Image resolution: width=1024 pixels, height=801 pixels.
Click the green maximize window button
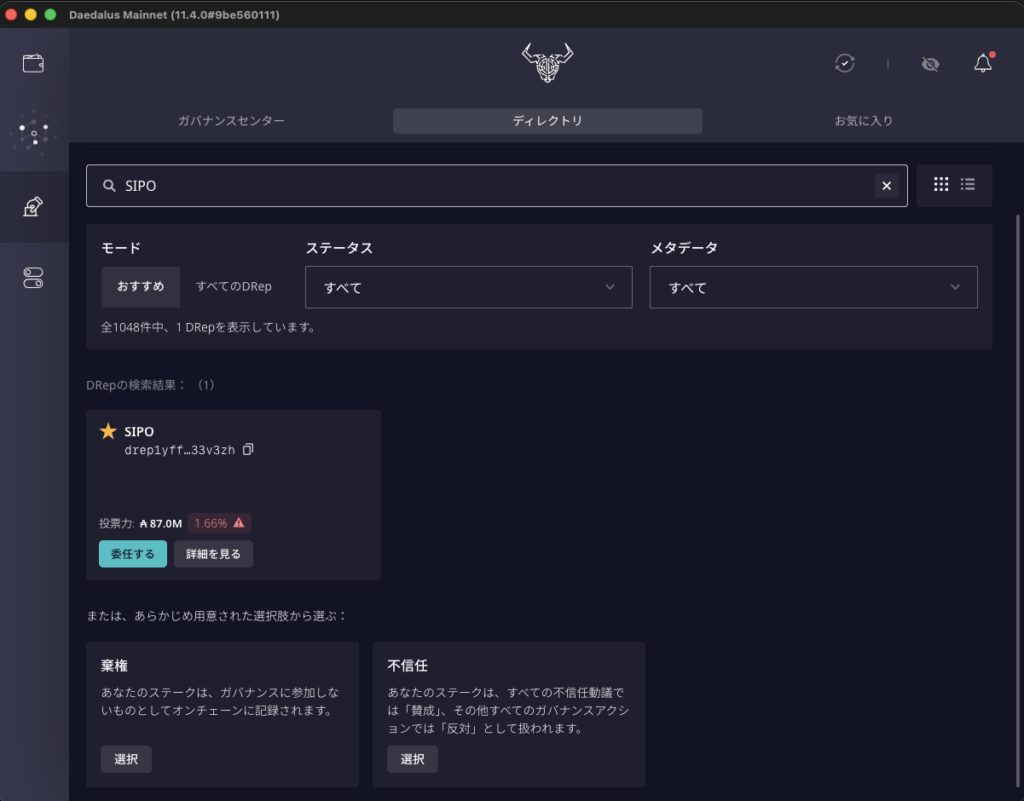(50, 14)
